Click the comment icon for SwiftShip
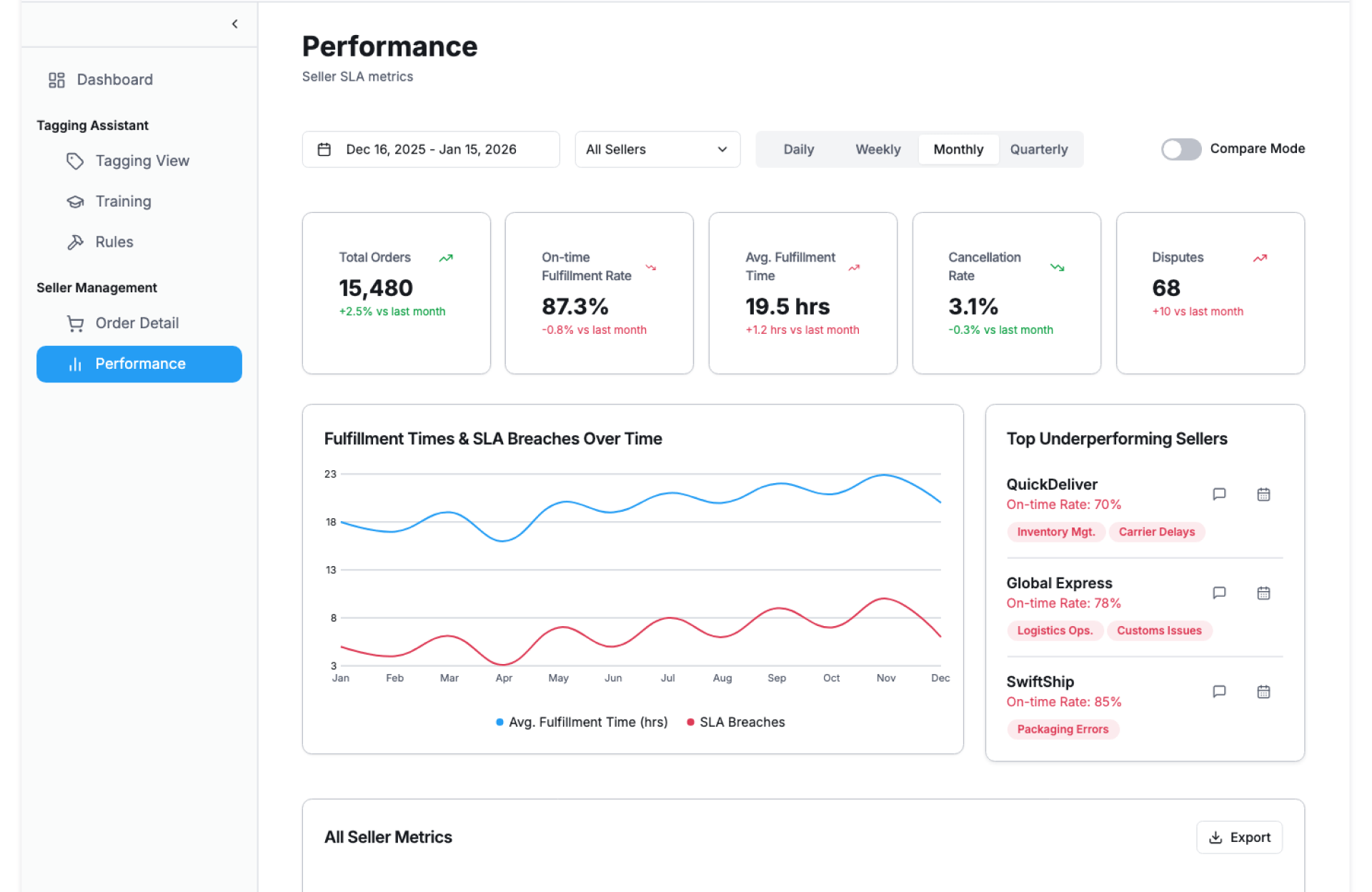The width and height of the screenshot is (1372, 892). (x=1219, y=691)
